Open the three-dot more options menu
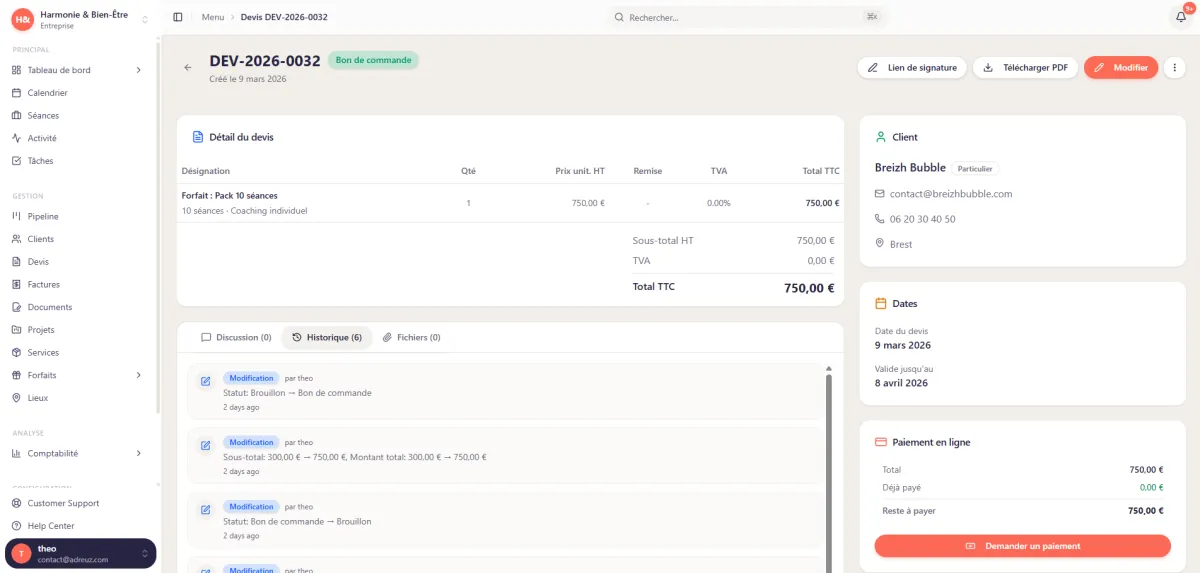 click(x=1175, y=68)
